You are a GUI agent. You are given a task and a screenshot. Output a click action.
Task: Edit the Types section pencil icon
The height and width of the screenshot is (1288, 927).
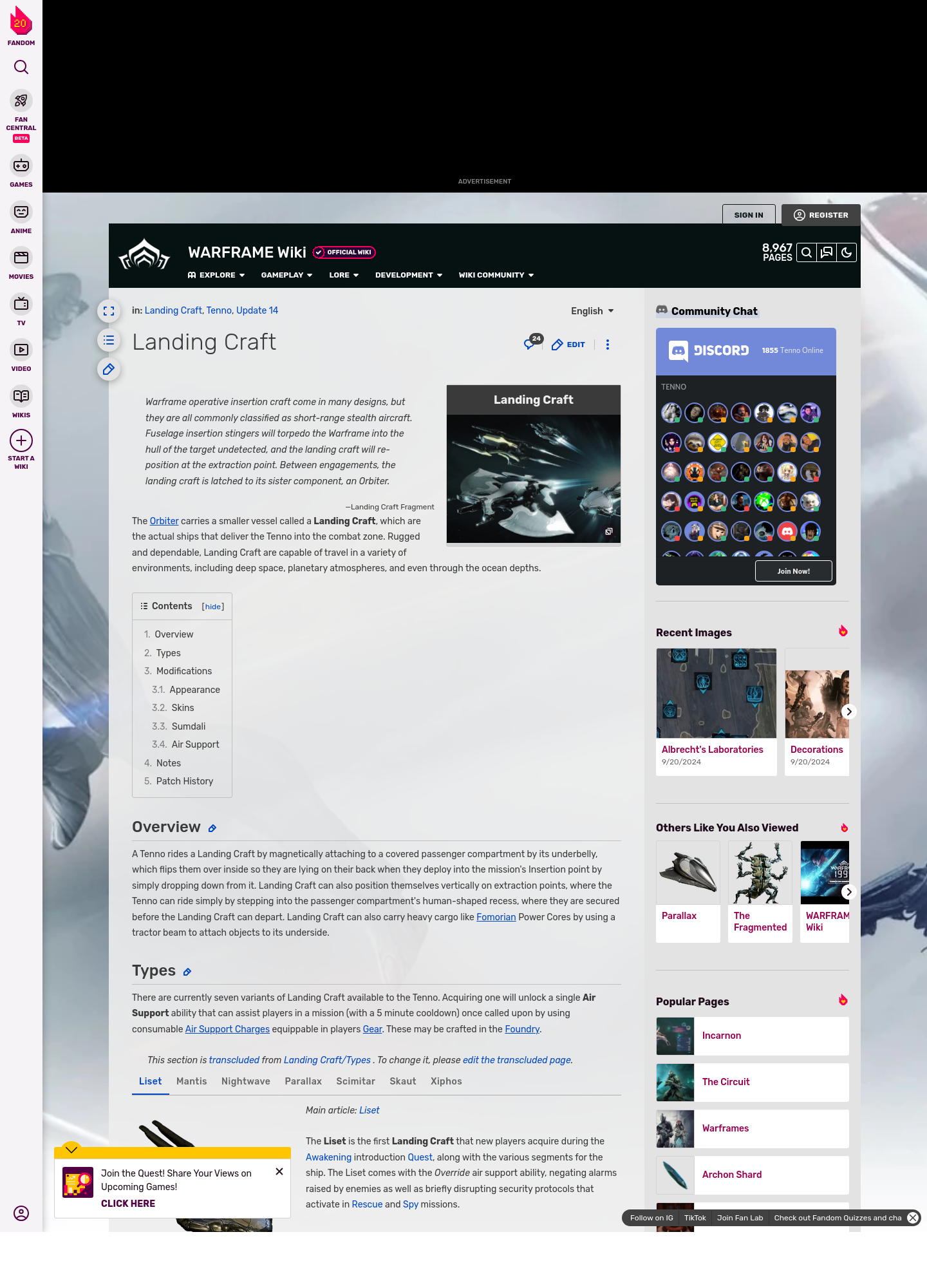point(187,972)
